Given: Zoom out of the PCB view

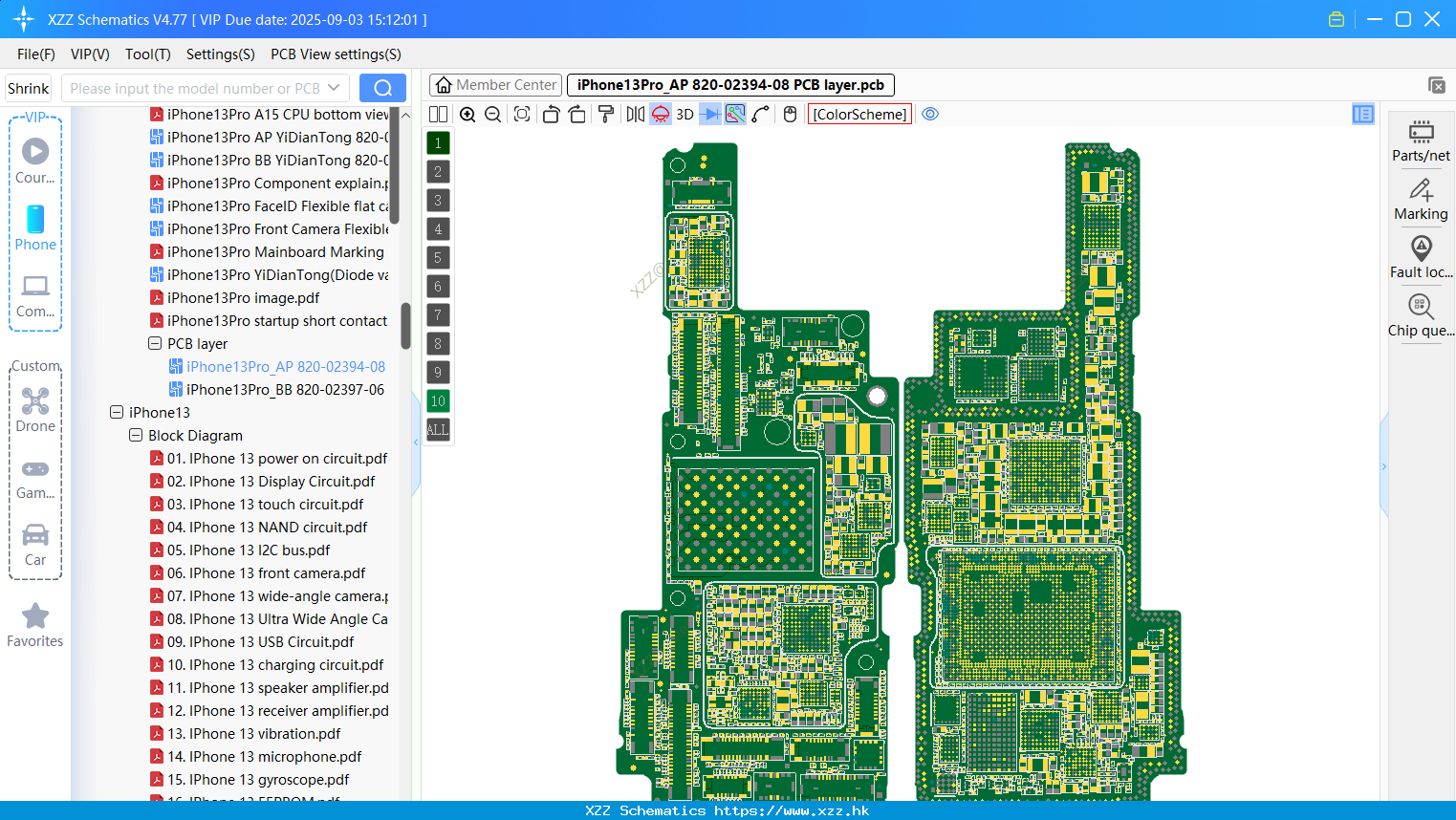Looking at the screenshot, I should tap(493, 114).
